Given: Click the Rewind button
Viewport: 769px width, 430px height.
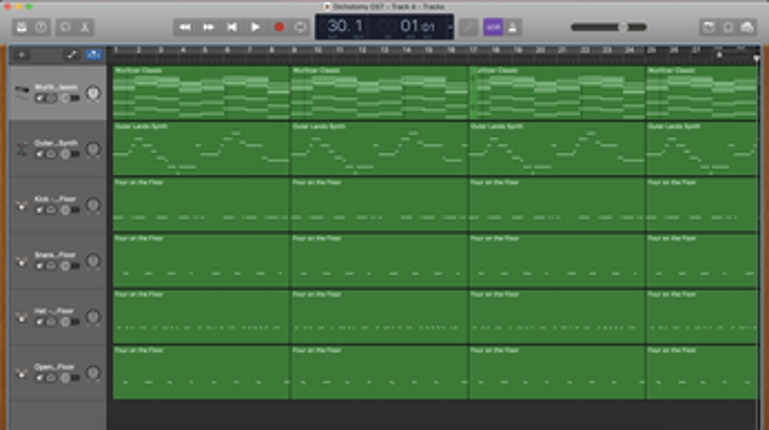Looking at the screenshot, I should pyautogui.click(x=185, y=27).
